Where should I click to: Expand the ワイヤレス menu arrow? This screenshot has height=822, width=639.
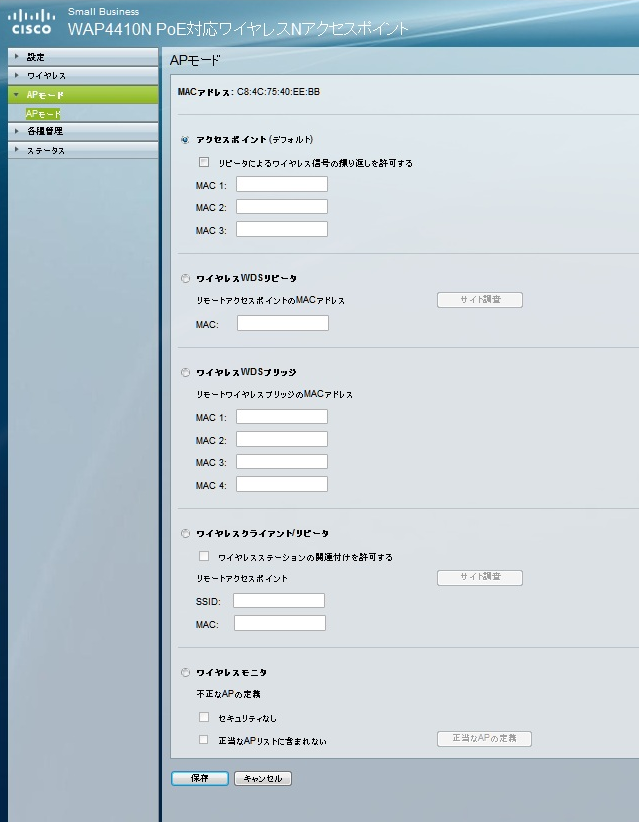point(17,75)
